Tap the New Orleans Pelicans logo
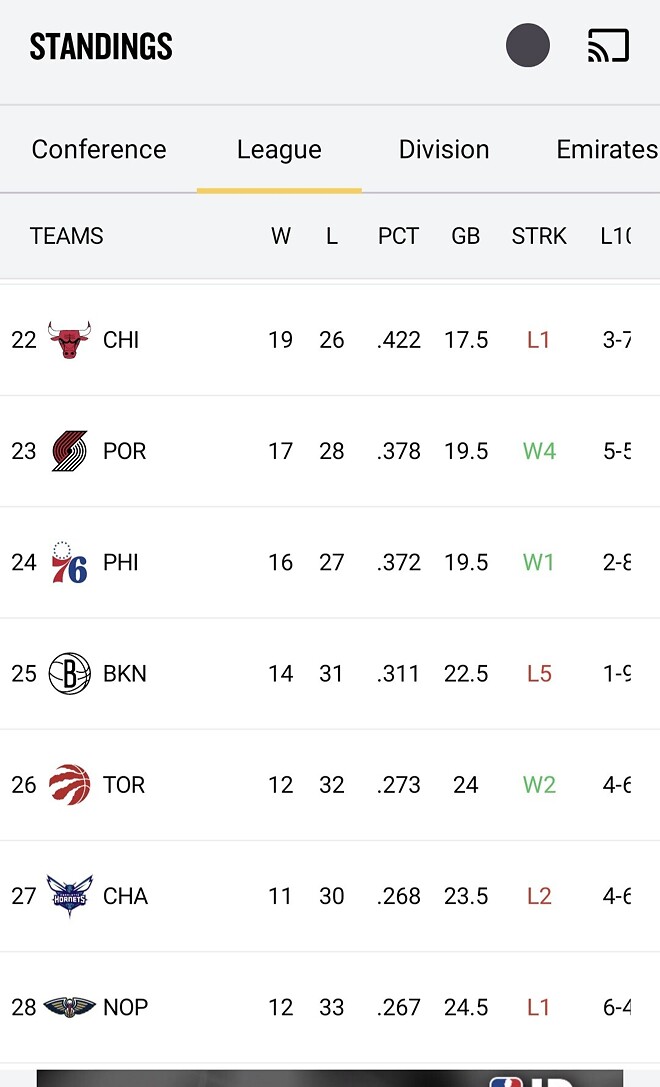The height and width of the screenshot is (1087, 660). click(x=69, y=1007)
